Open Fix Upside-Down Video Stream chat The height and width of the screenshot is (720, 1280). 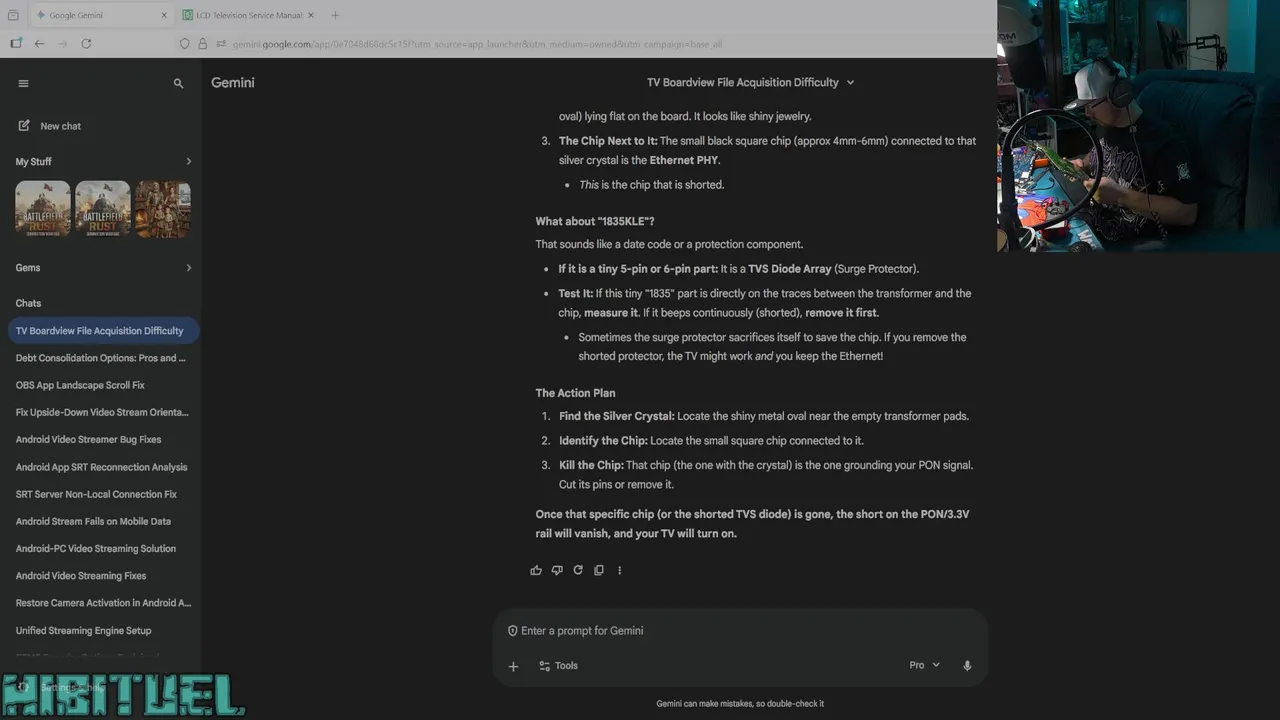103,412
